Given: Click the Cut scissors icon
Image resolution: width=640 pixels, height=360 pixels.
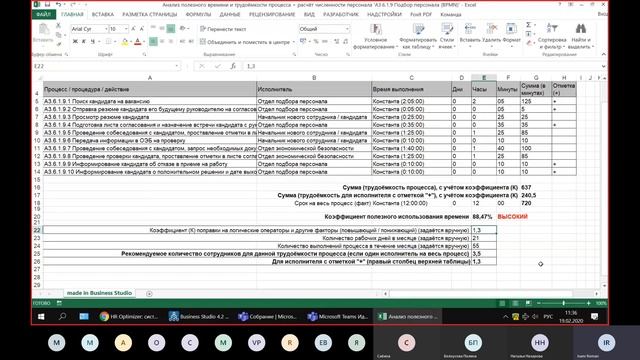Looking at the screenshot, I should click(59, 26).
